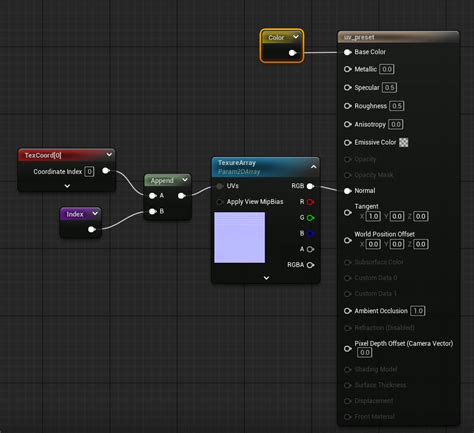Click the Normal input pin
The image size is (474, 433).
[x=347, y=191]
